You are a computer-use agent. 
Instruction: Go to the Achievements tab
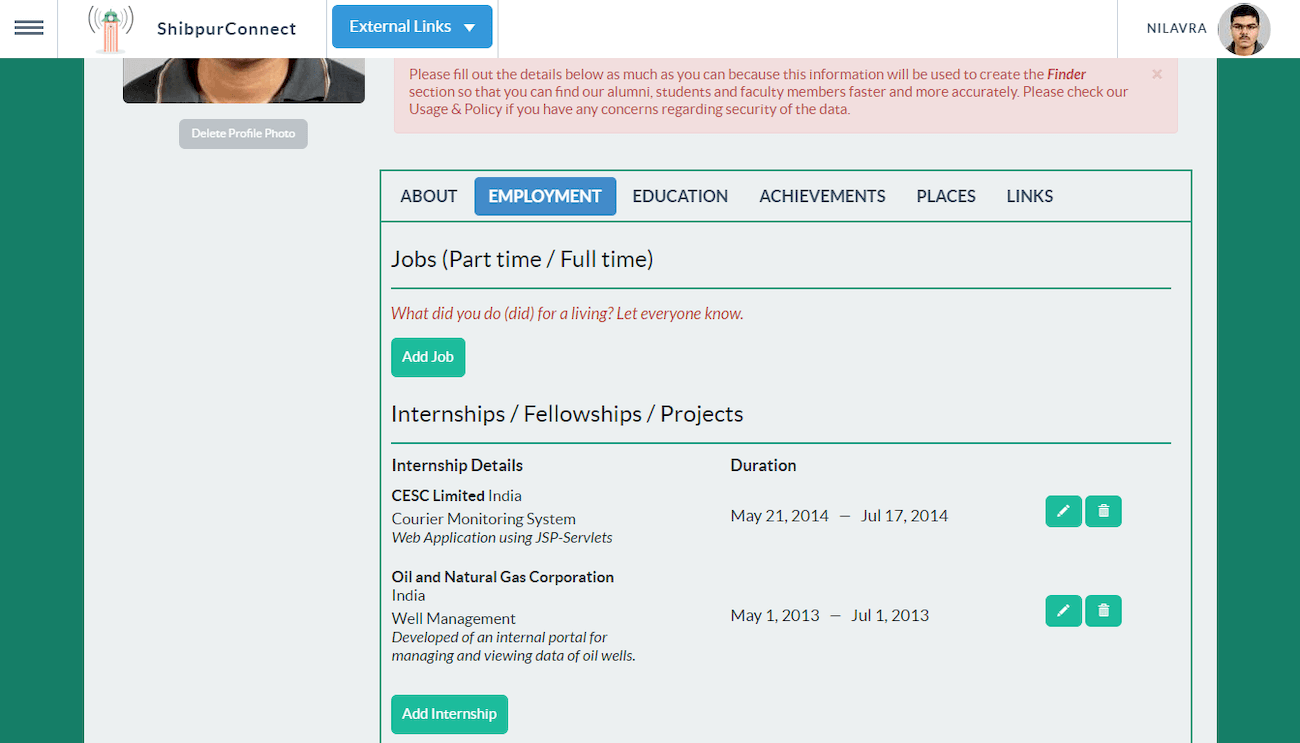click(822, 196)
